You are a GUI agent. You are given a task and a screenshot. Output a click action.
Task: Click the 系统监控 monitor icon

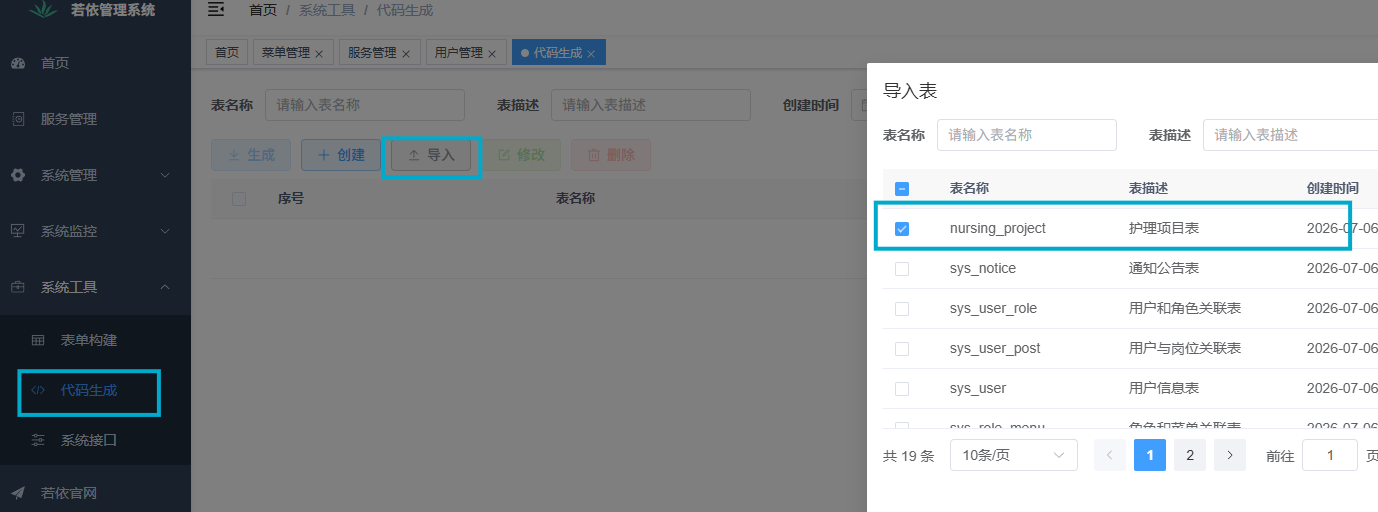[18, 231]
